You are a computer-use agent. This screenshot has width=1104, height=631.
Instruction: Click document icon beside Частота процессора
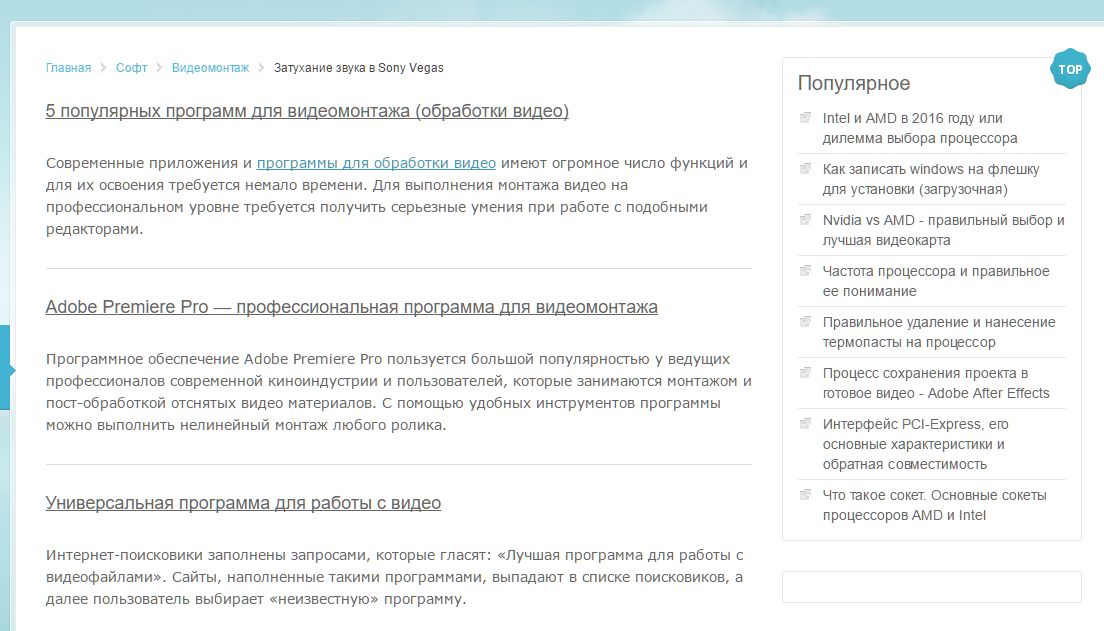[805, 270]
